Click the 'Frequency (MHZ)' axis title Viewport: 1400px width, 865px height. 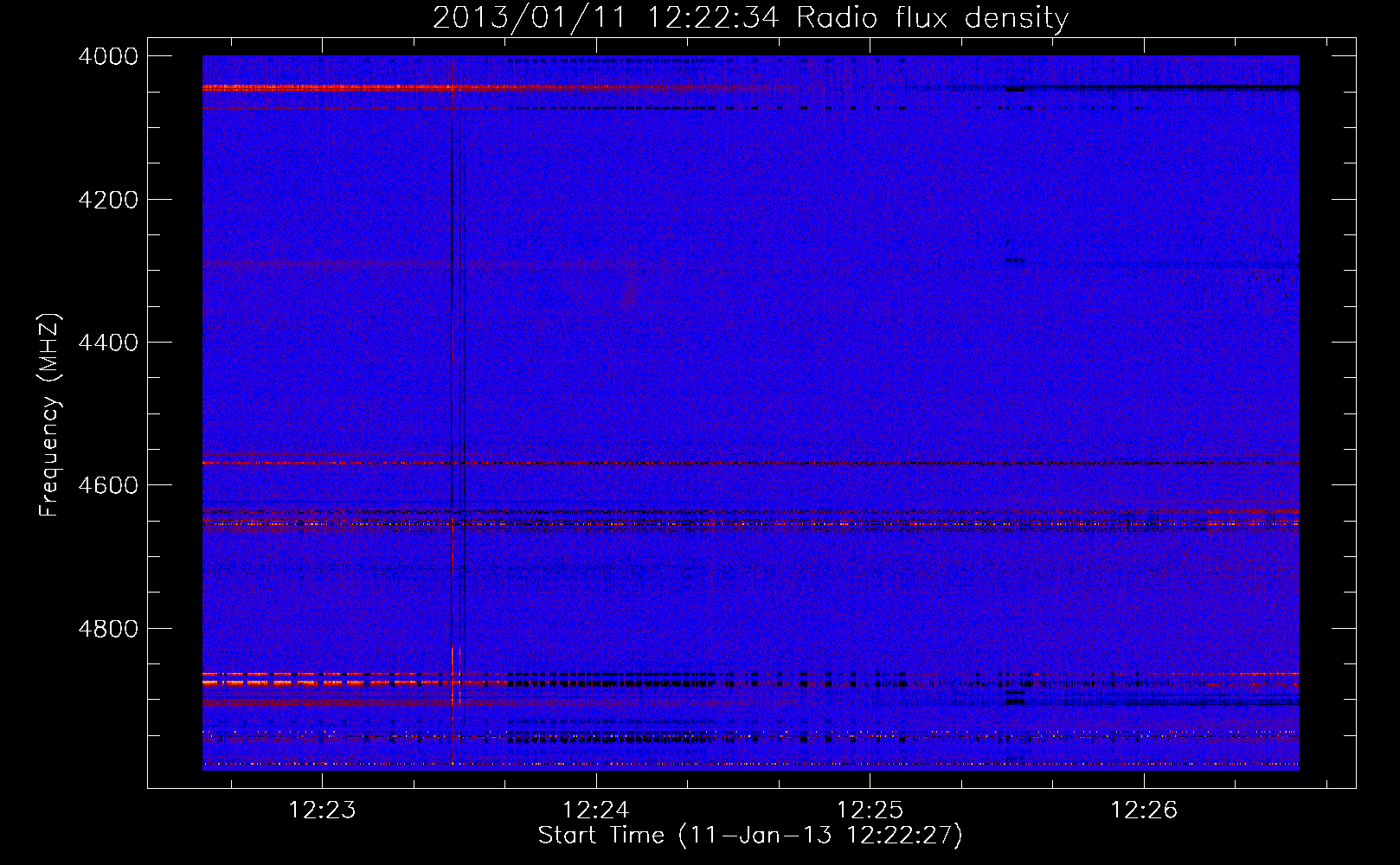[49, 415]
